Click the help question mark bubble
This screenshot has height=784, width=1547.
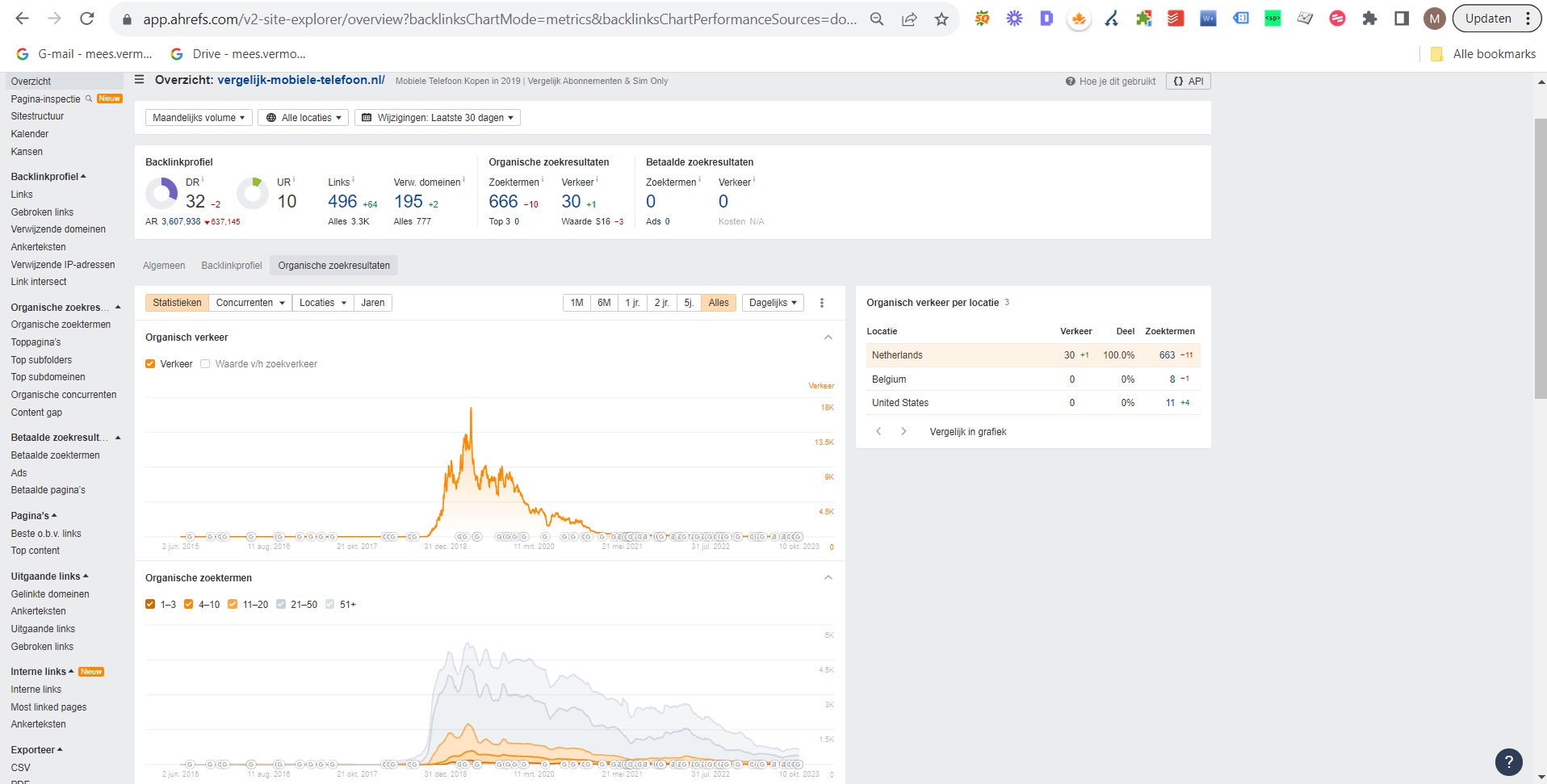click(1508, 761)
